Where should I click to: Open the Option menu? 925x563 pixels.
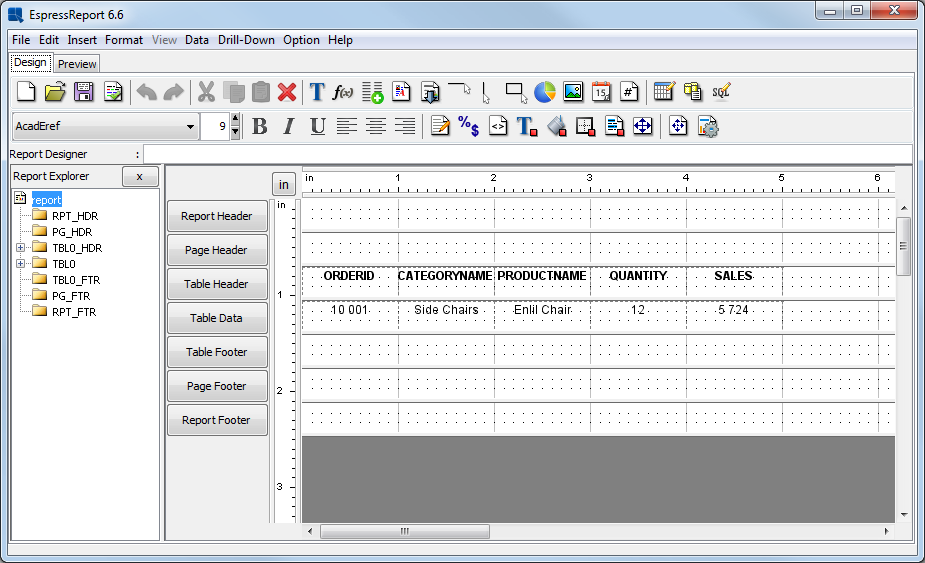[x=301, y=40]
